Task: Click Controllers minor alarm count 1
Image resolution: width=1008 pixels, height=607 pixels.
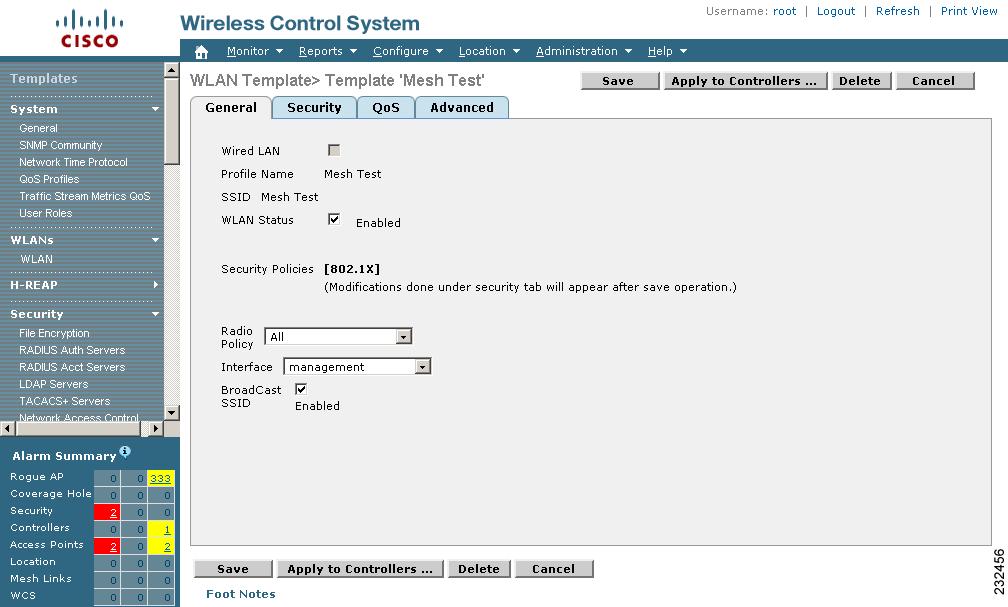Action: pyautogui.click(x=161, y=529)
